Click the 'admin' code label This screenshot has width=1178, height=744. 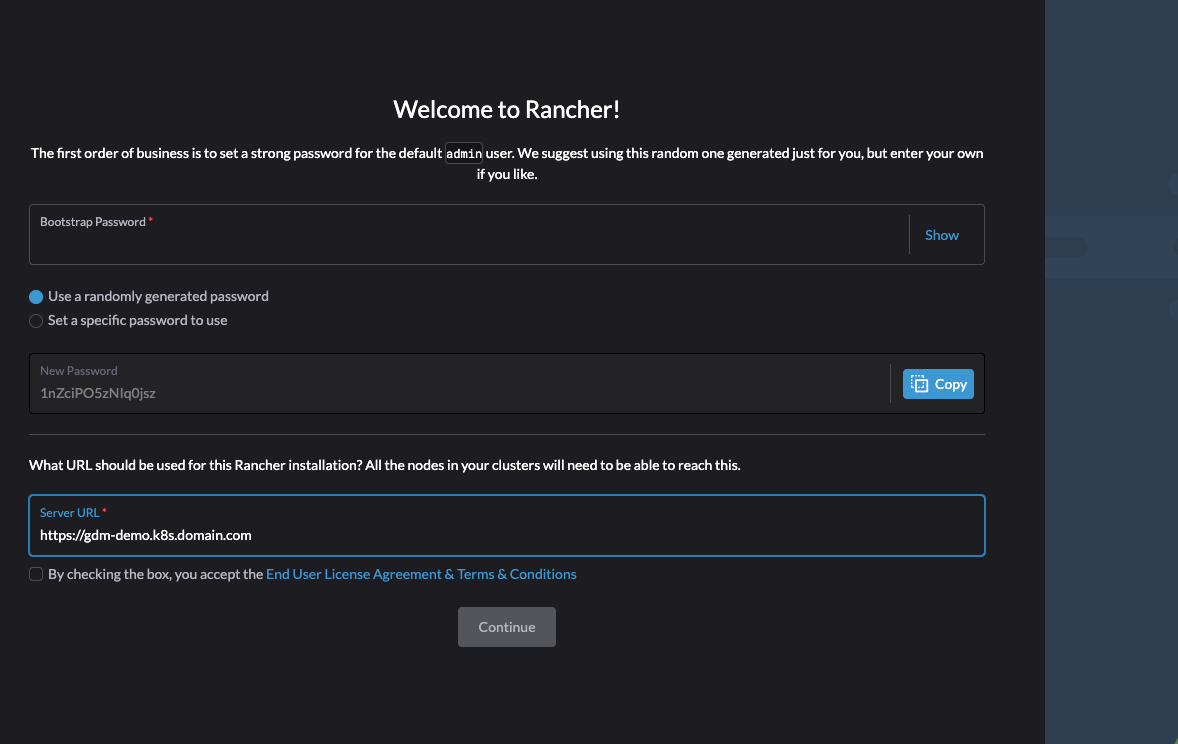[464, 153]
